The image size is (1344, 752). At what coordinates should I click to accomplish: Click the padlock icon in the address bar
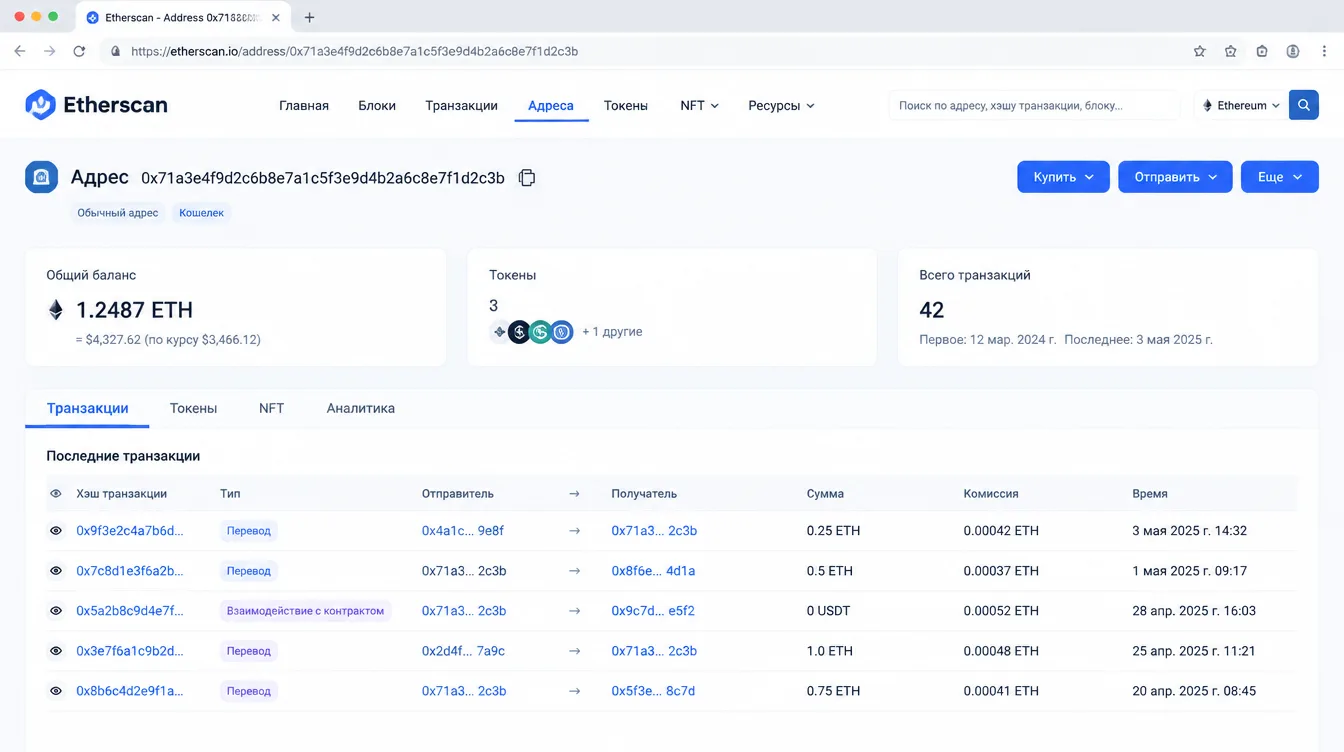tap(116, 51)
